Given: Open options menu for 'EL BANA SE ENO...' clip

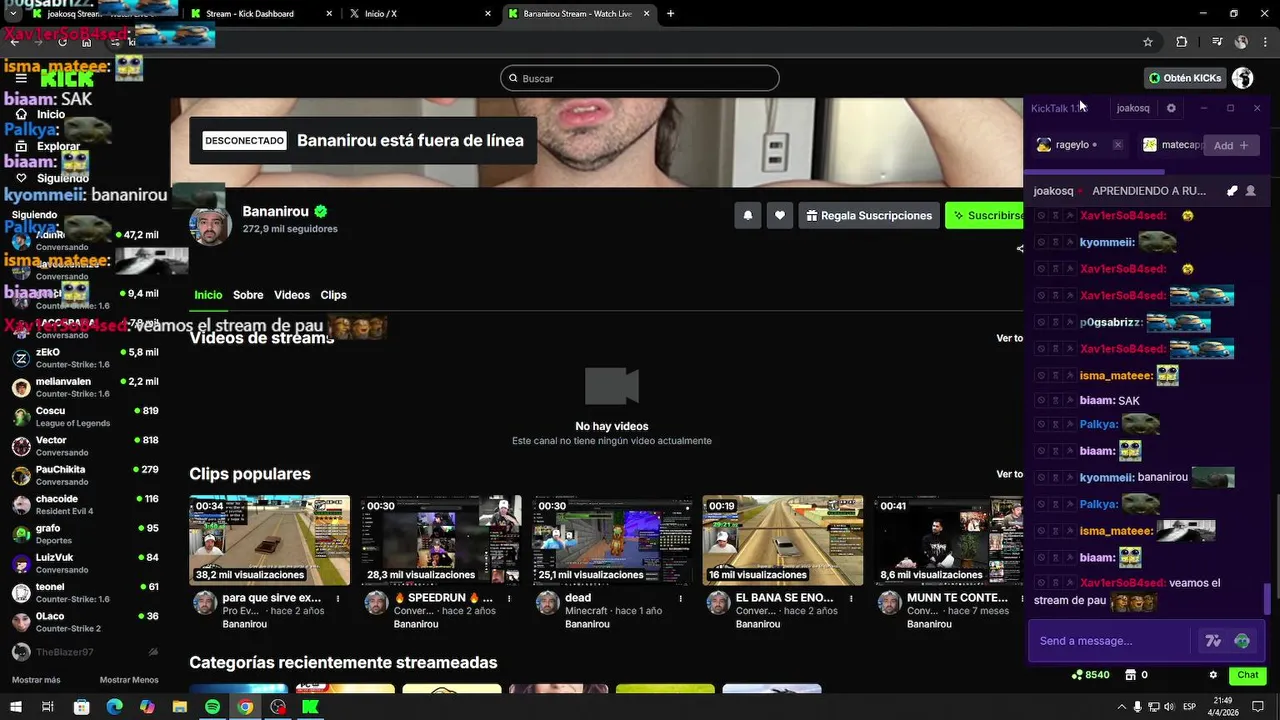Looking at the screenshot, I should [x=851, y=599].
